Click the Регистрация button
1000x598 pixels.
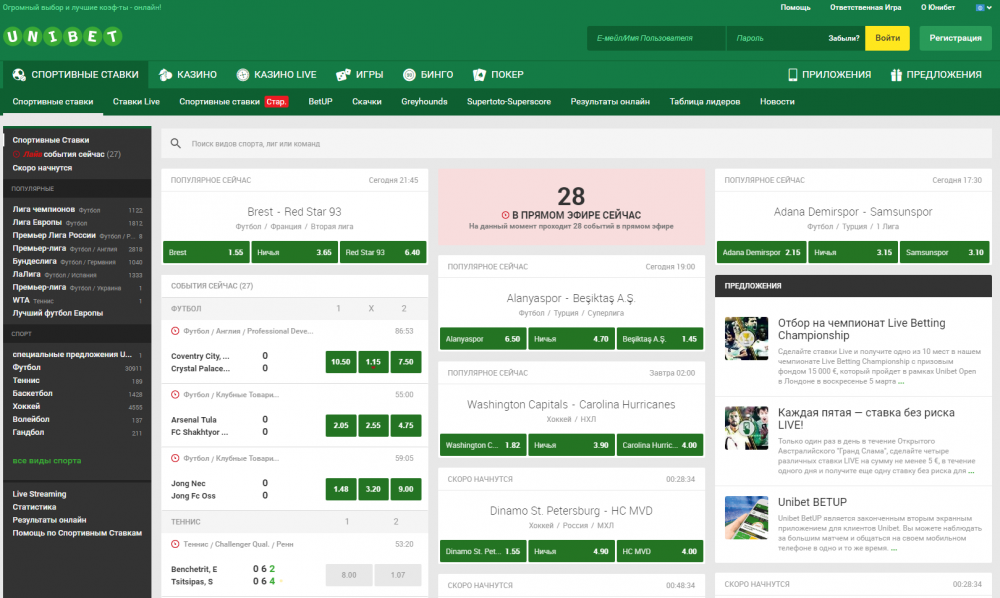pyautogui.click(x=955, y=38)
